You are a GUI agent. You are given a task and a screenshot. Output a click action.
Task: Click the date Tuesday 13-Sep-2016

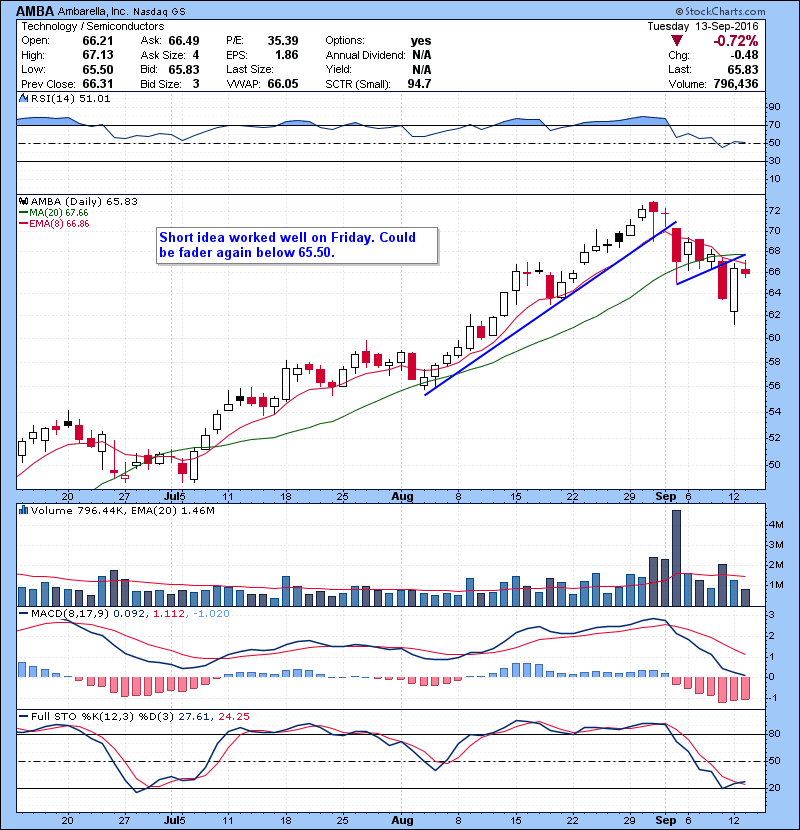pyautogui.click(x=703, y=26)
